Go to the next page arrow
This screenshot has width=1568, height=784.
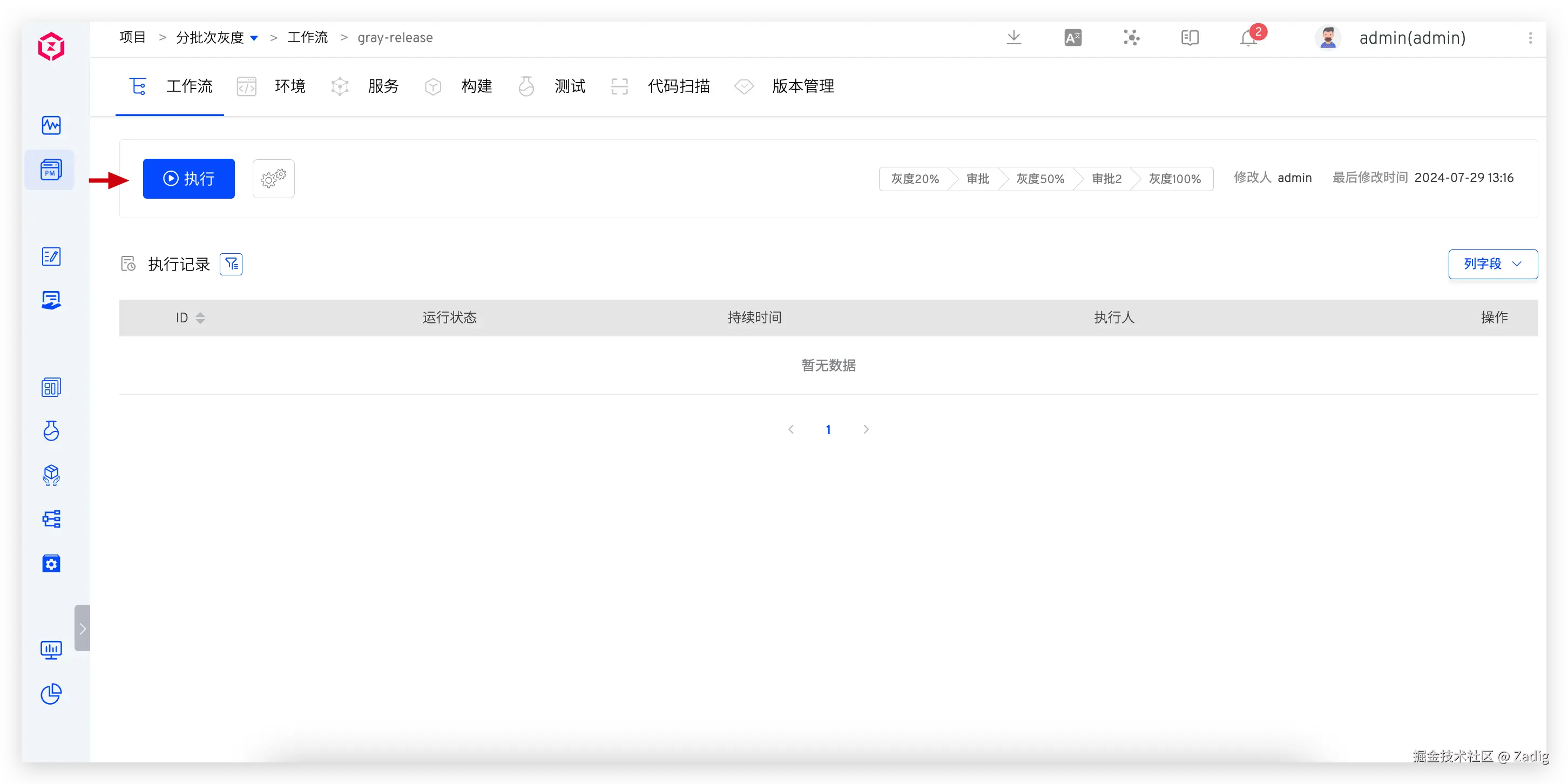tap(866, 430)
